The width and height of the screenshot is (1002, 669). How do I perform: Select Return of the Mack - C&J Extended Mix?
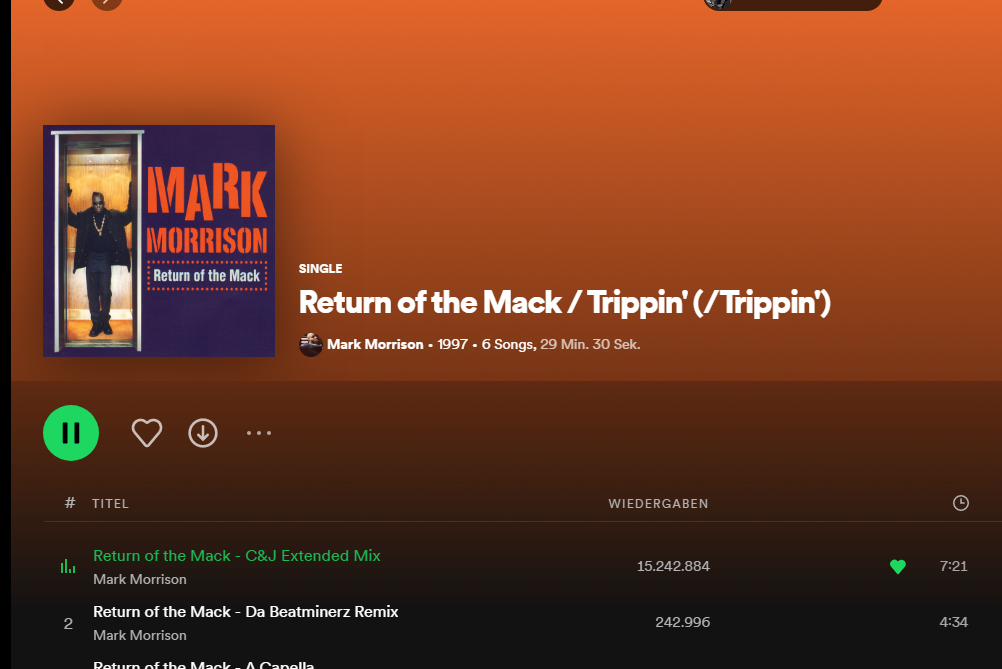click(x=237, y=556)
